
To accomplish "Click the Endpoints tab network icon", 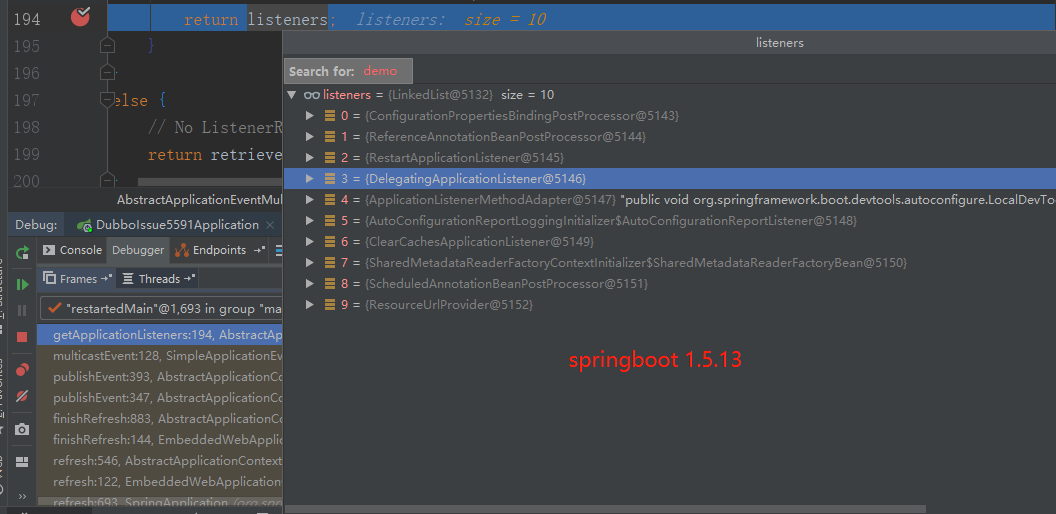I will pos(182,251).
